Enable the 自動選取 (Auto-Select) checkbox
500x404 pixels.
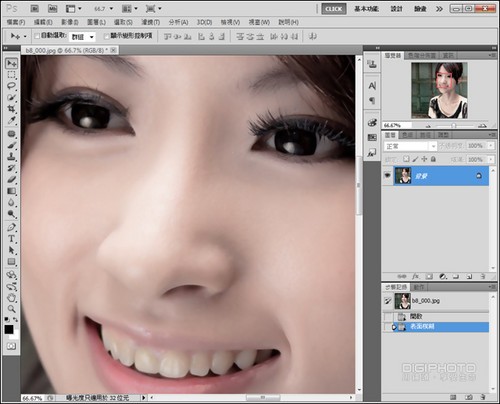coord(37,36)
